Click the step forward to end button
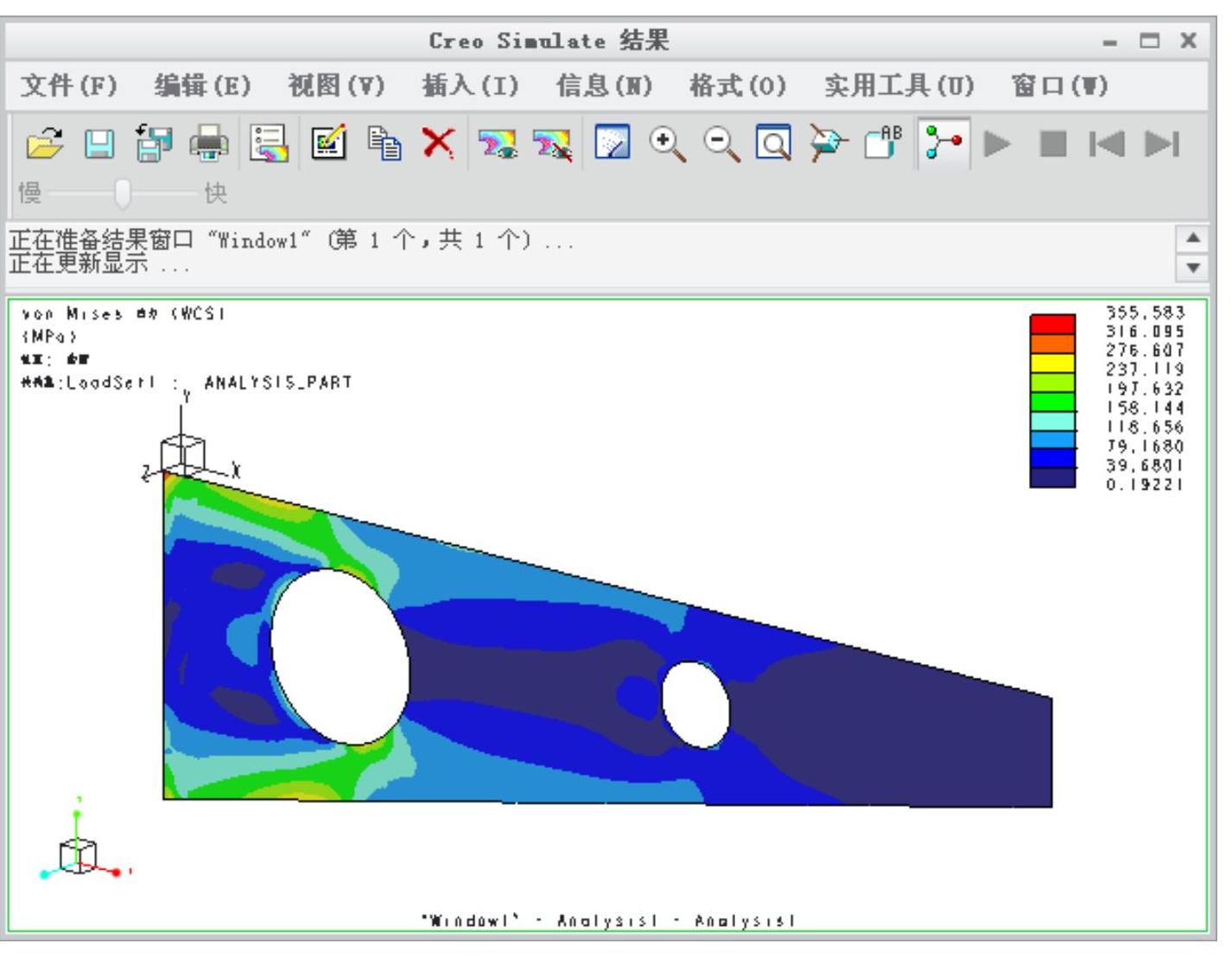Screen dimensions: 1232x956 [1161, 144]
